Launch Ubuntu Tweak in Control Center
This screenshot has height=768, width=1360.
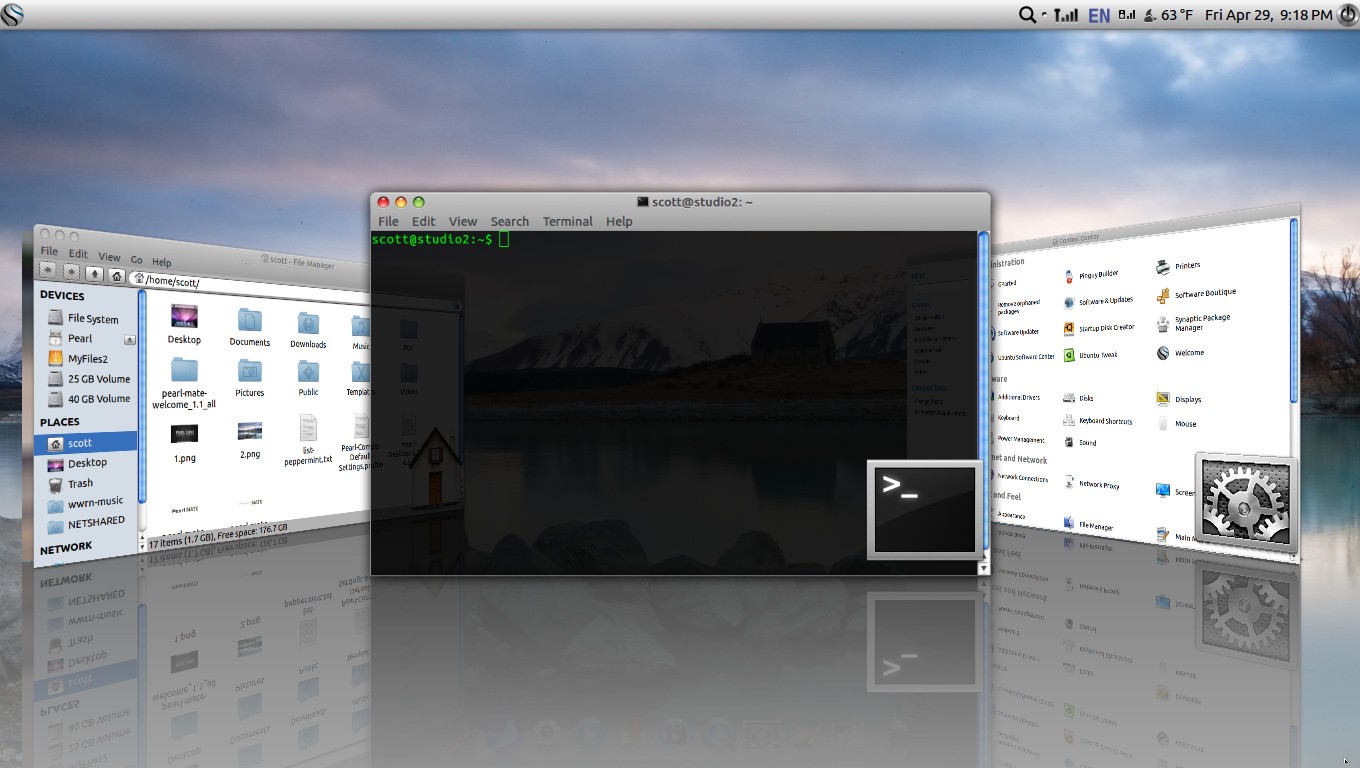[x=1098, y=355]
